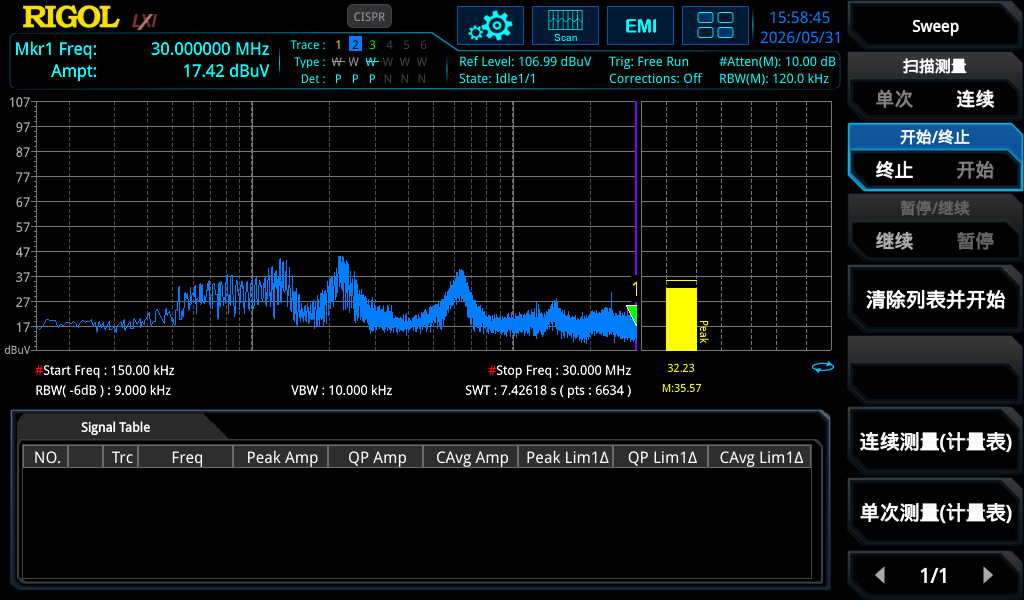This screenshot has height=600, width=1024.
Task: Select 暂停 pause option
Action: (975, 241)
